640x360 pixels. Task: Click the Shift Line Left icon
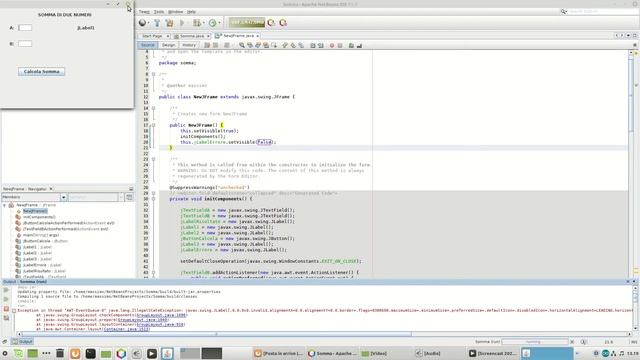click(313, 45)
